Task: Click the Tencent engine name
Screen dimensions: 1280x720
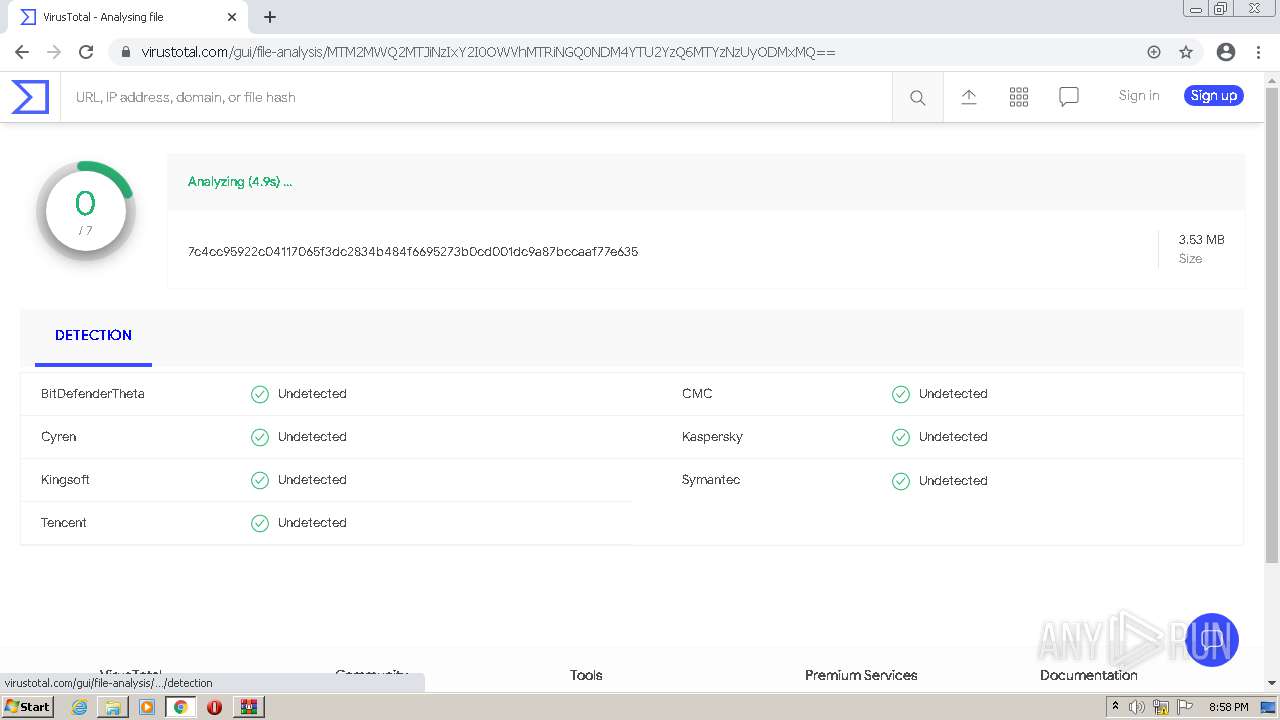Action: click(64, 523)
